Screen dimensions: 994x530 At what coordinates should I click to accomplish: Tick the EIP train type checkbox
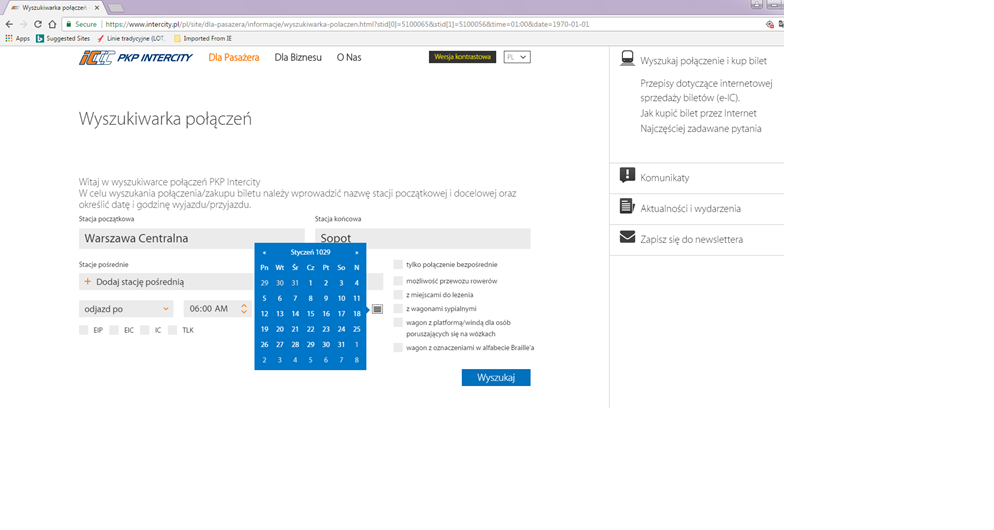83,330
